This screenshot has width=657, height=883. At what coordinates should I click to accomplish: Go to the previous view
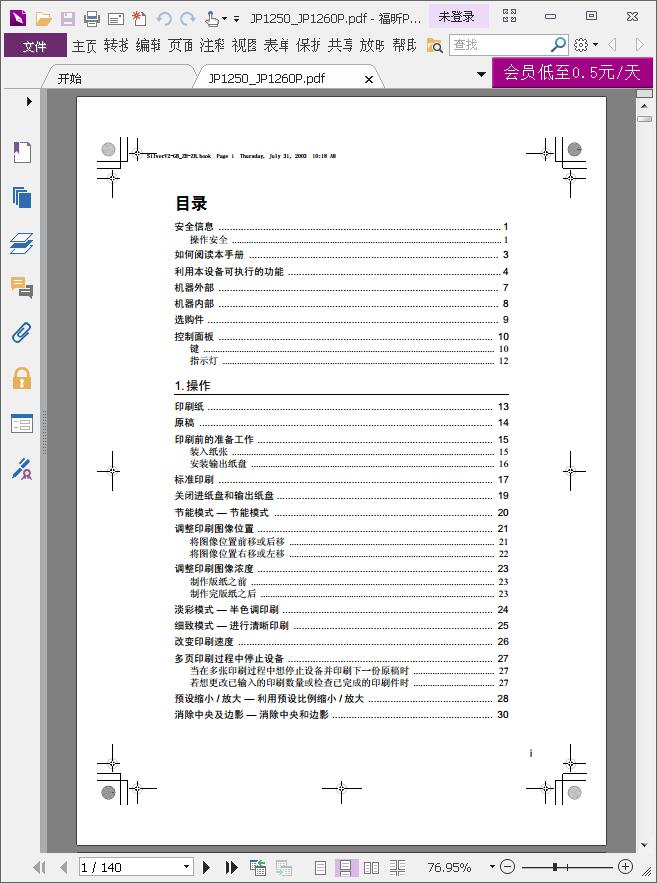[x=258, y=867]
